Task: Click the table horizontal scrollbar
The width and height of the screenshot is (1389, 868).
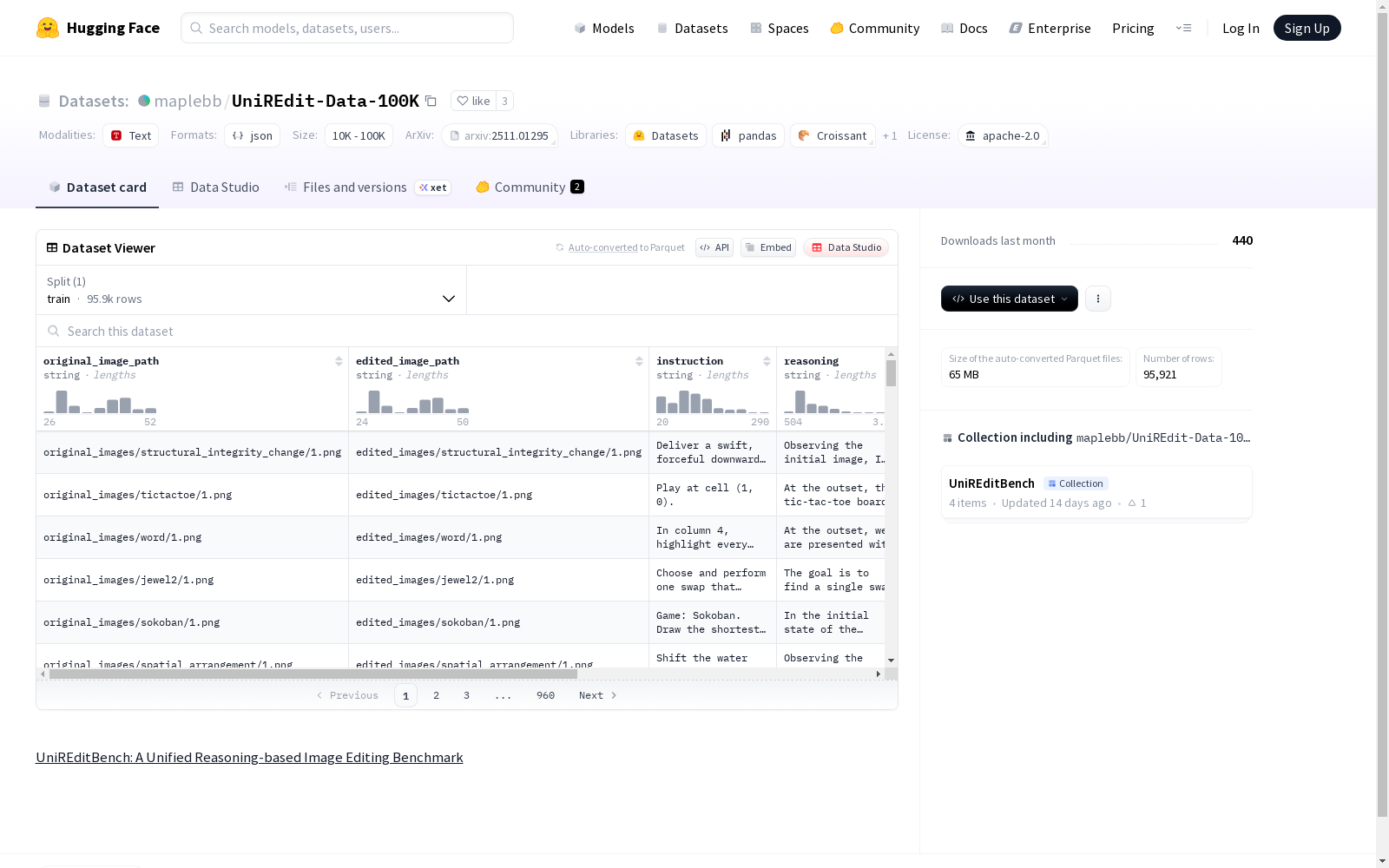Action: [313, 674]
